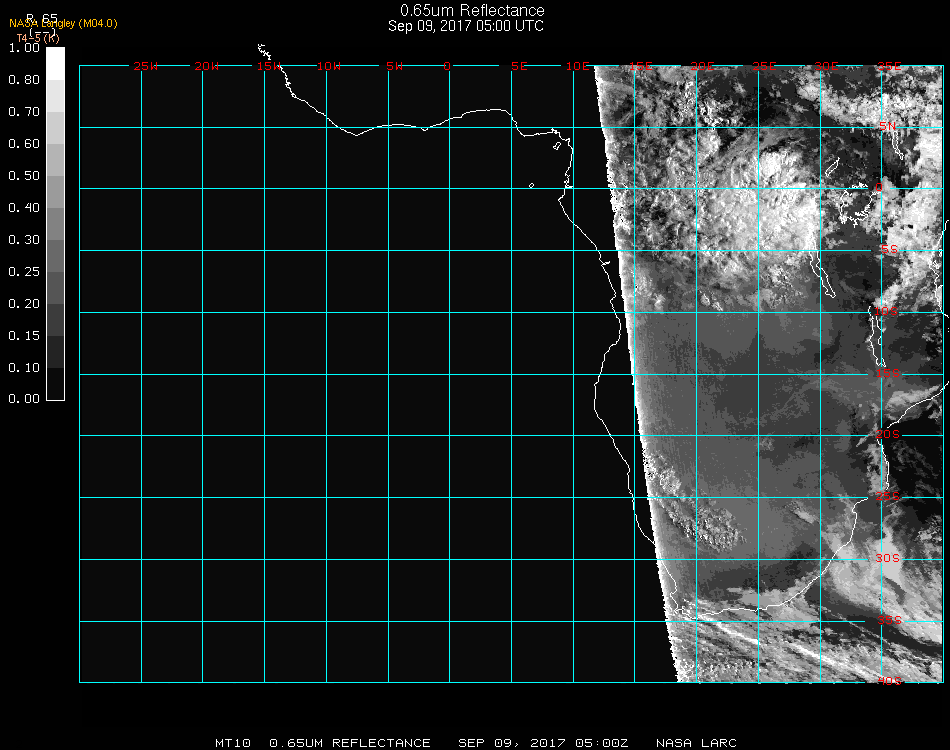The height and width of the screenshot is (750, 950).
Task: Click the "T4-5 (K)" label
Action: (x=38, y=38)
